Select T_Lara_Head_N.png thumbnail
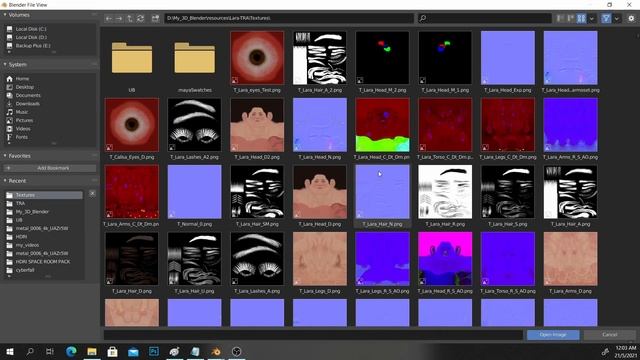Image resolution: width=640 pixels, height=360 pixels. (320, 125)
